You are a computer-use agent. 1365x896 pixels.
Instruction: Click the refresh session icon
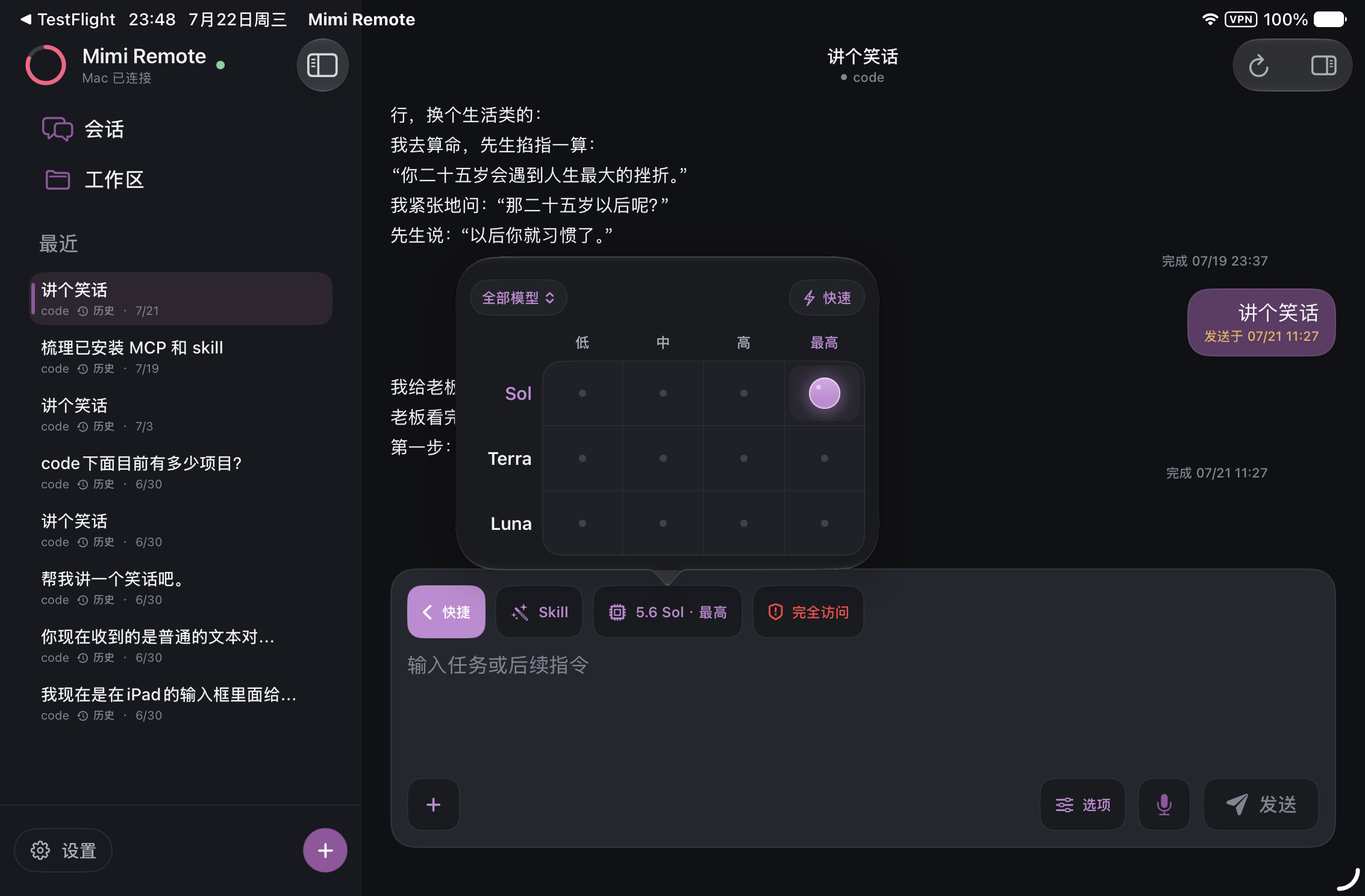click(x=1259, y=66)
